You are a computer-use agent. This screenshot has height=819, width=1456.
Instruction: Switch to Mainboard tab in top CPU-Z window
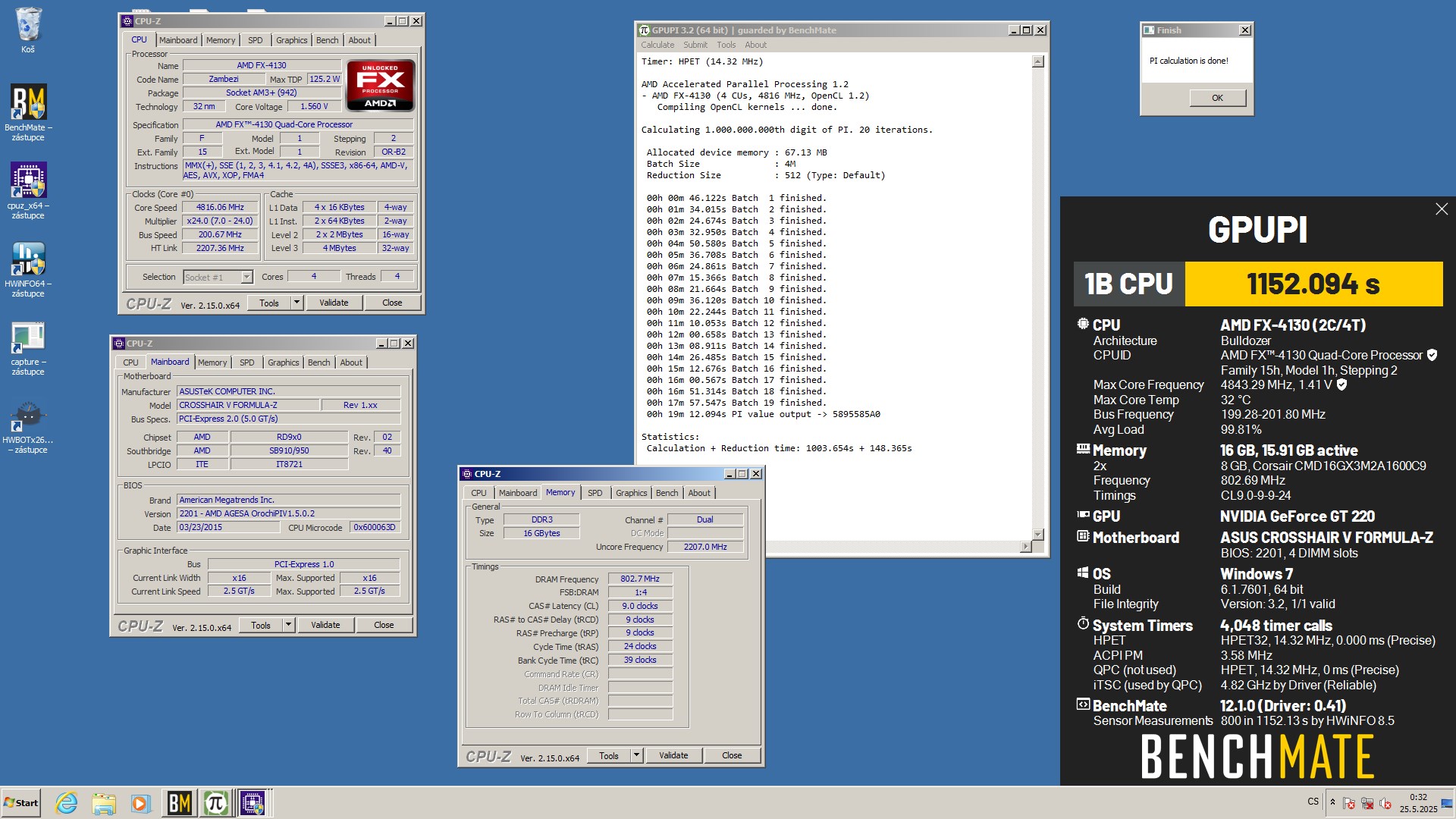point(178,40)
